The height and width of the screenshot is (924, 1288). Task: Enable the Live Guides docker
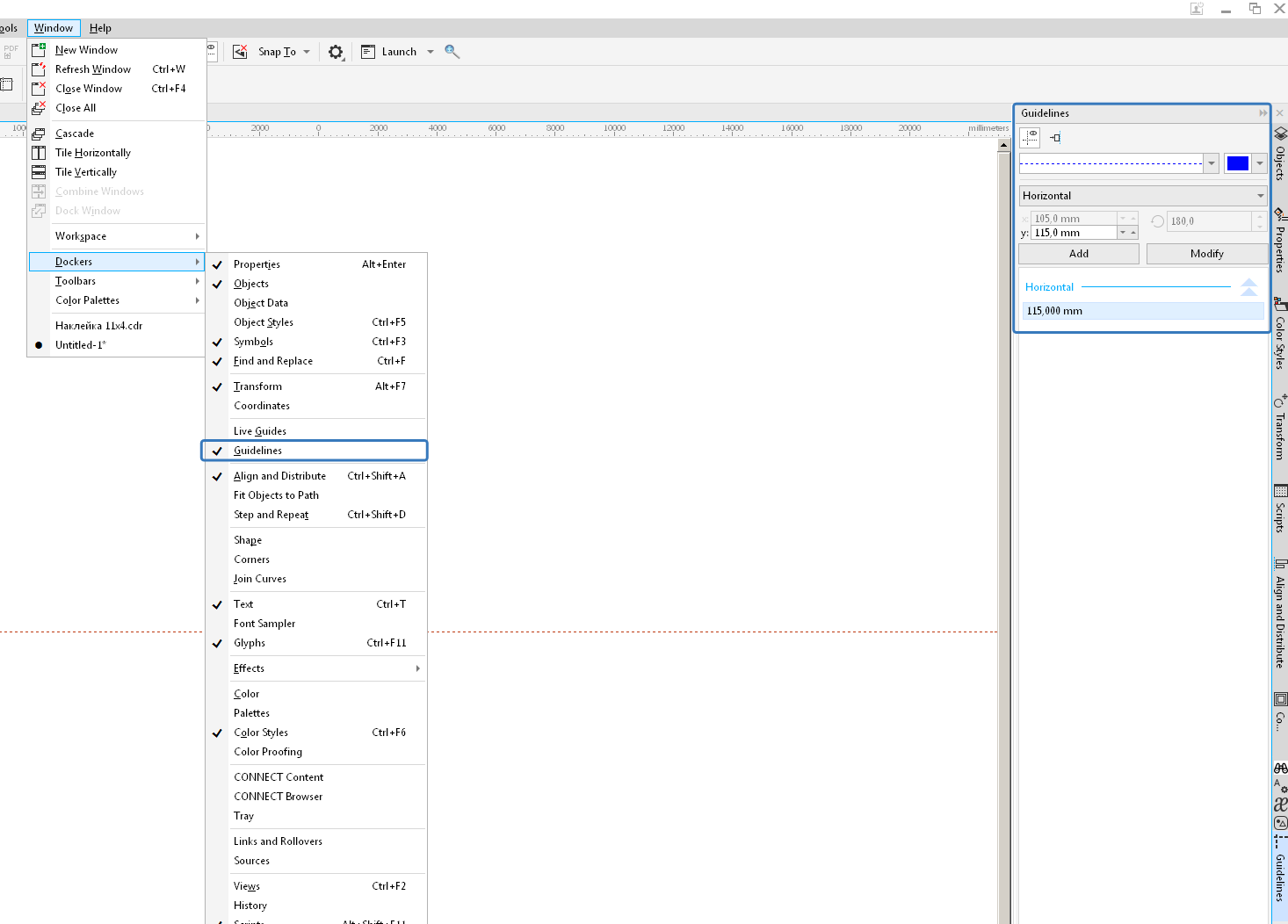click(x=260, y=431)
